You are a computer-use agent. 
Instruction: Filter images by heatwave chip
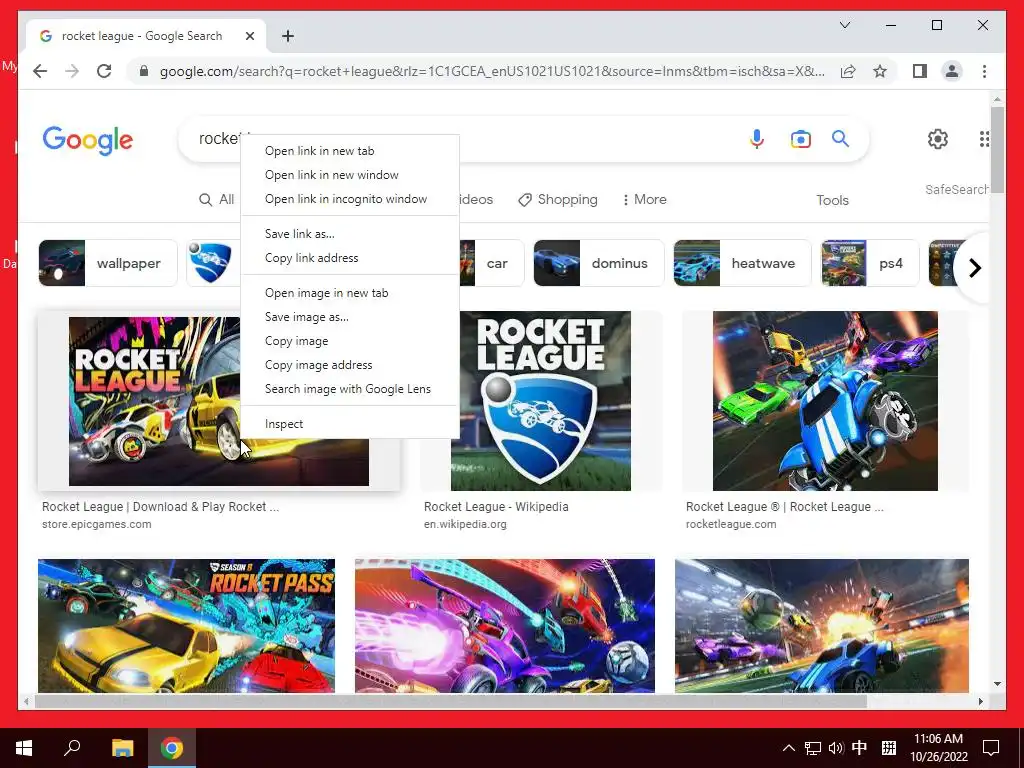coord(743,263)
